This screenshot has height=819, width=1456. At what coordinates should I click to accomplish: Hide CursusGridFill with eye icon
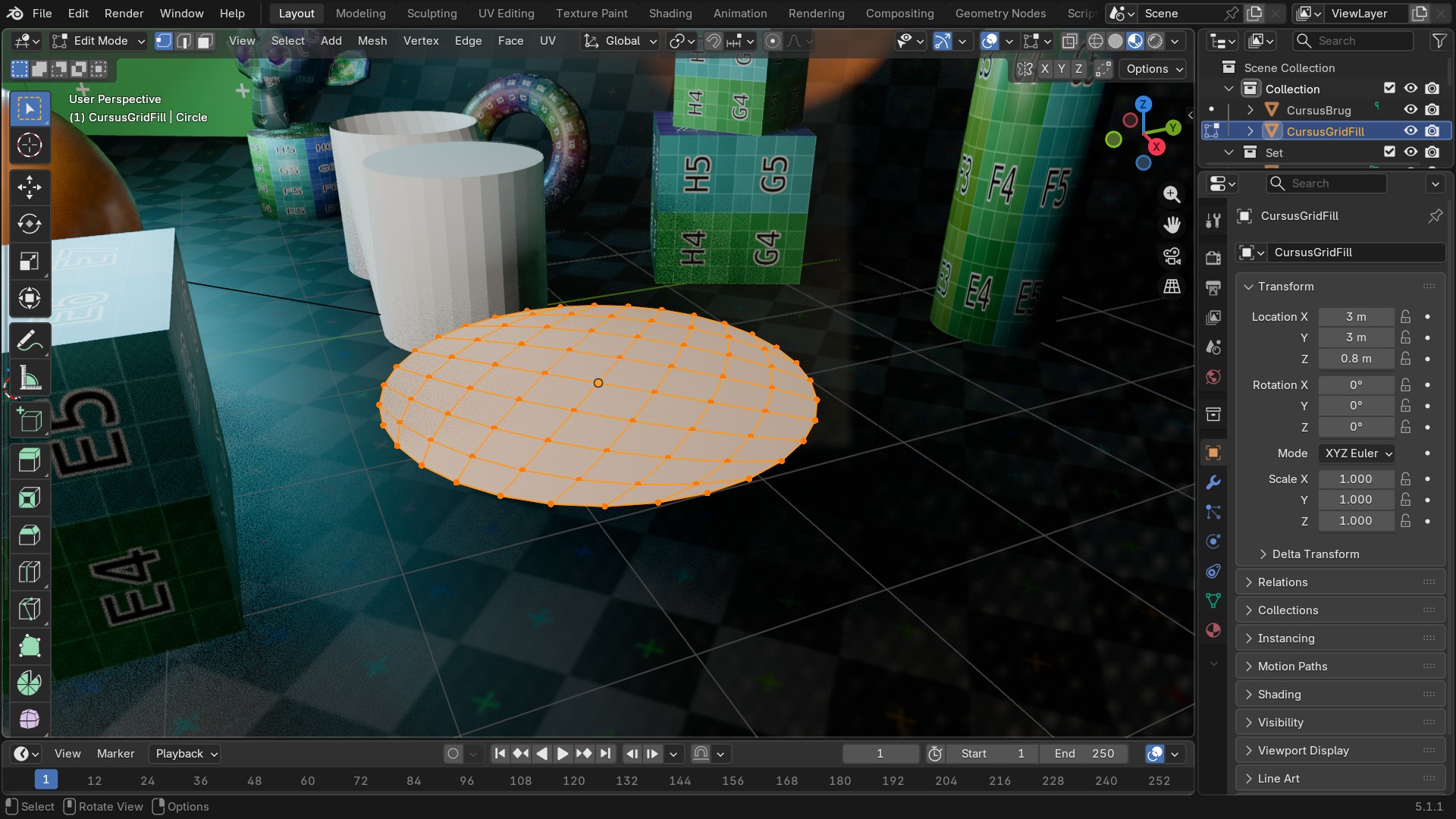[x=1410, y=131]
